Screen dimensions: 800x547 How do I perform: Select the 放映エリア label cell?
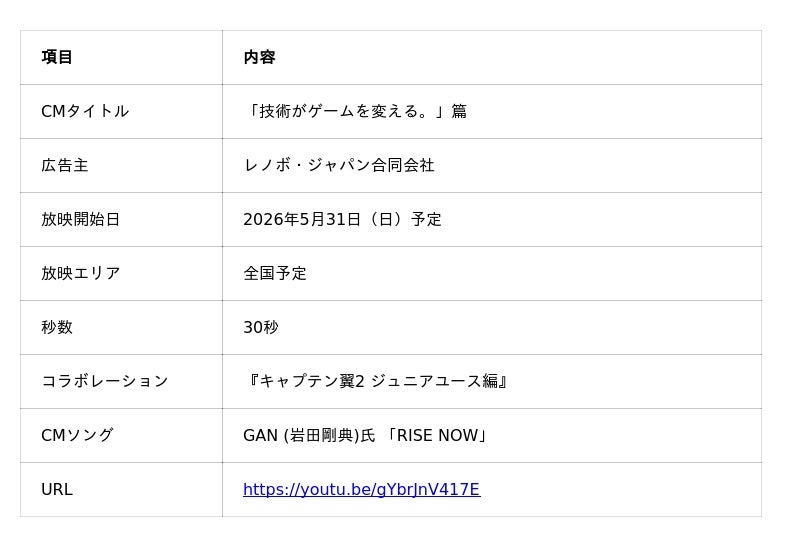pos(121,274)
